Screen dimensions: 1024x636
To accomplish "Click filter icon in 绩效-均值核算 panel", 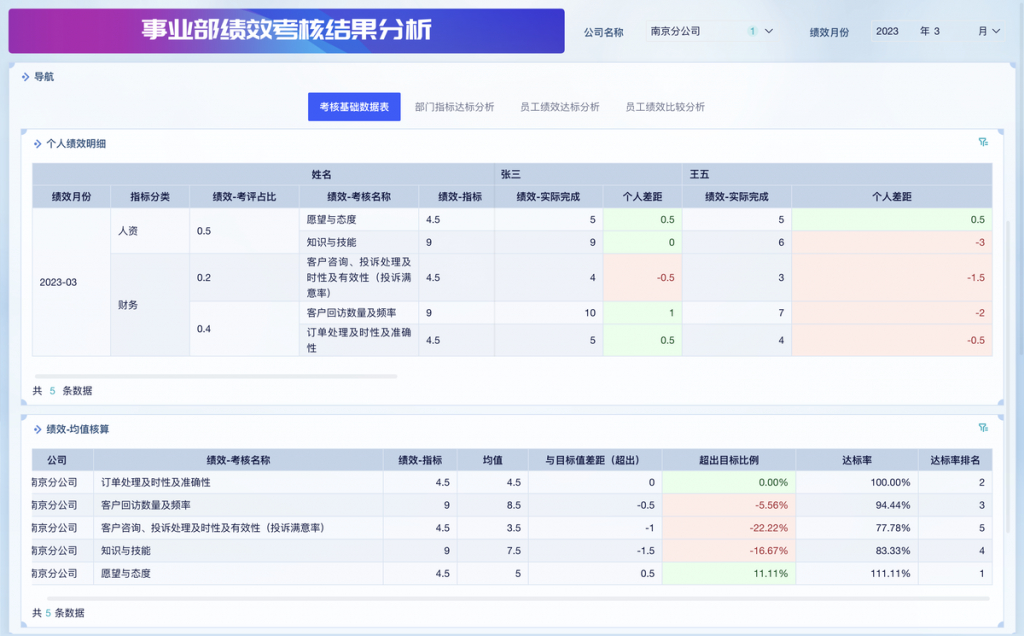I will pyautogui.click(x=983, y=428).
